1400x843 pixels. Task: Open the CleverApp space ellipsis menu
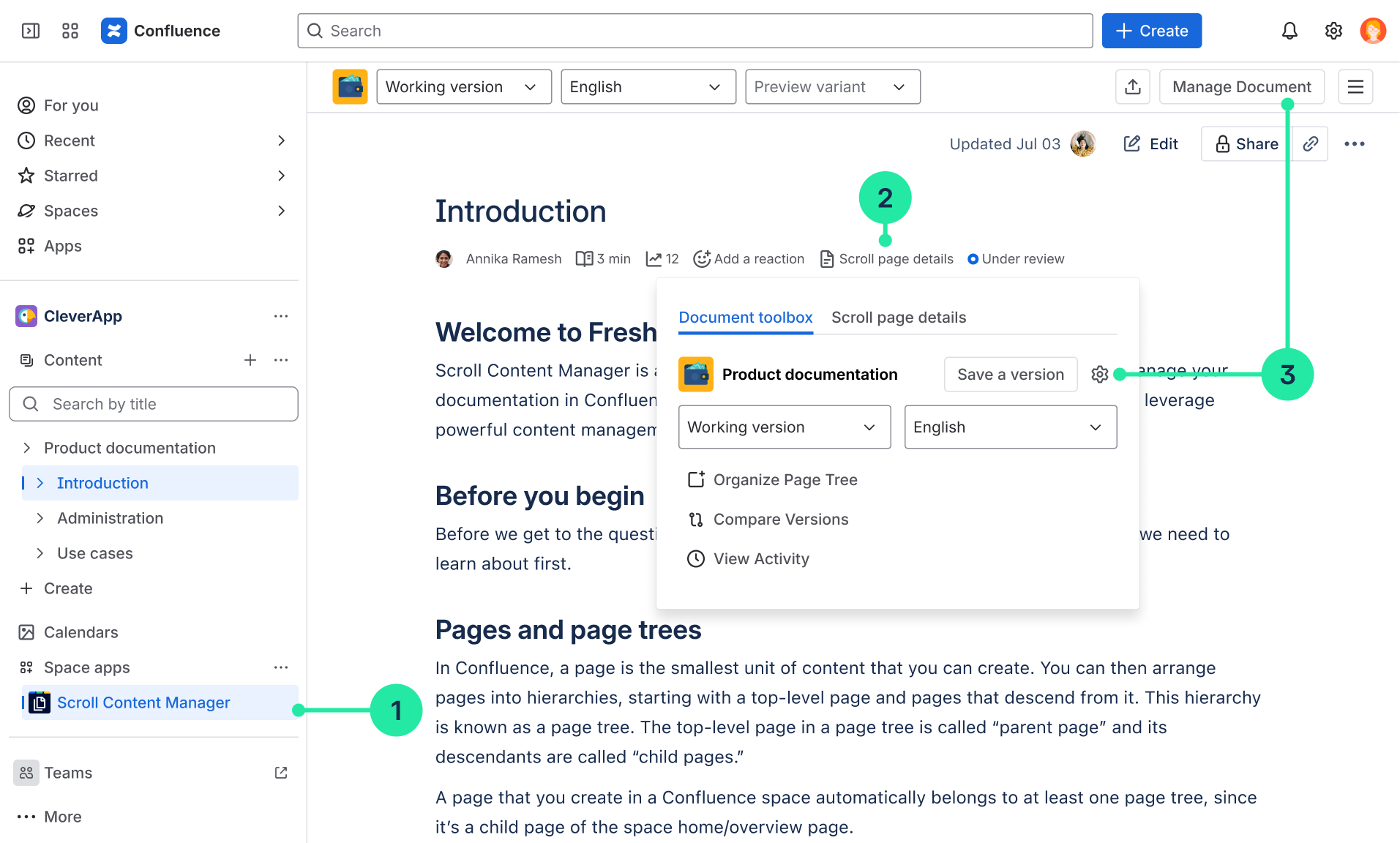281,316
